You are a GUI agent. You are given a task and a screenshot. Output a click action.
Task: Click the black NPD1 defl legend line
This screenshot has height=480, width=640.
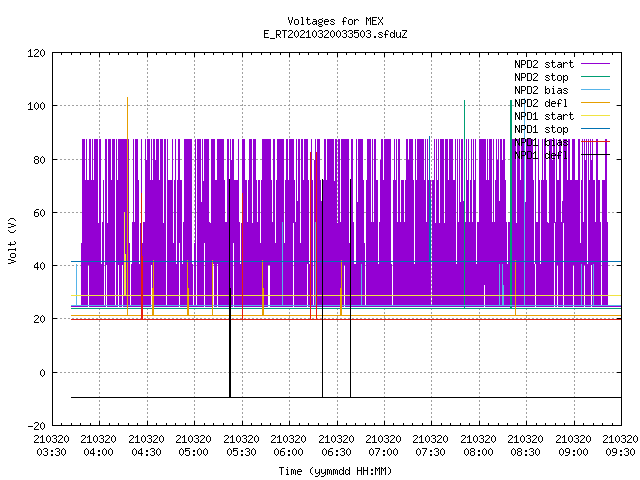tap(595, 155)
